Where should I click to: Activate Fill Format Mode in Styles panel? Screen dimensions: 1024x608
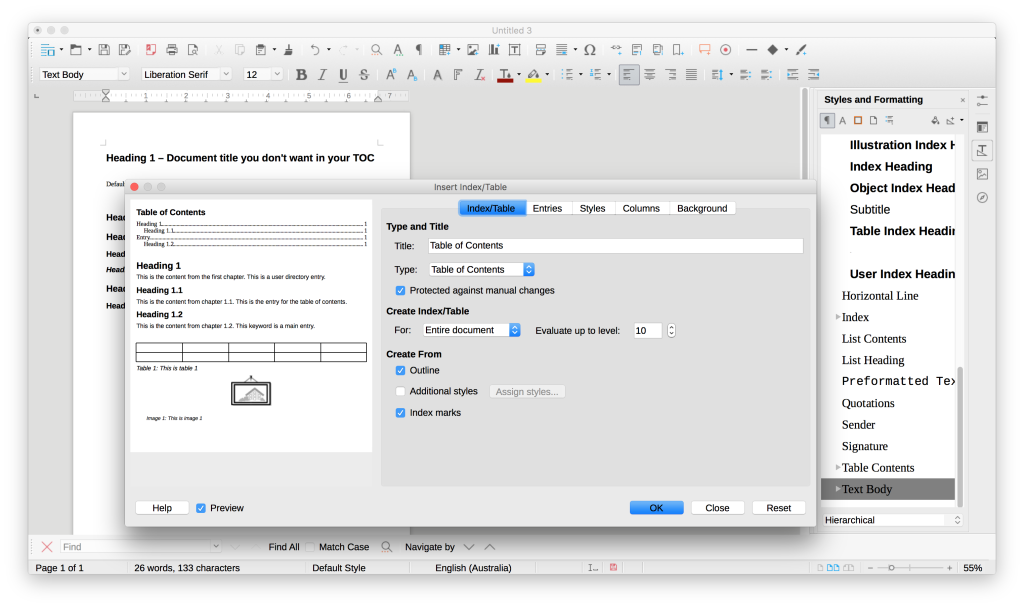(936, 120)
